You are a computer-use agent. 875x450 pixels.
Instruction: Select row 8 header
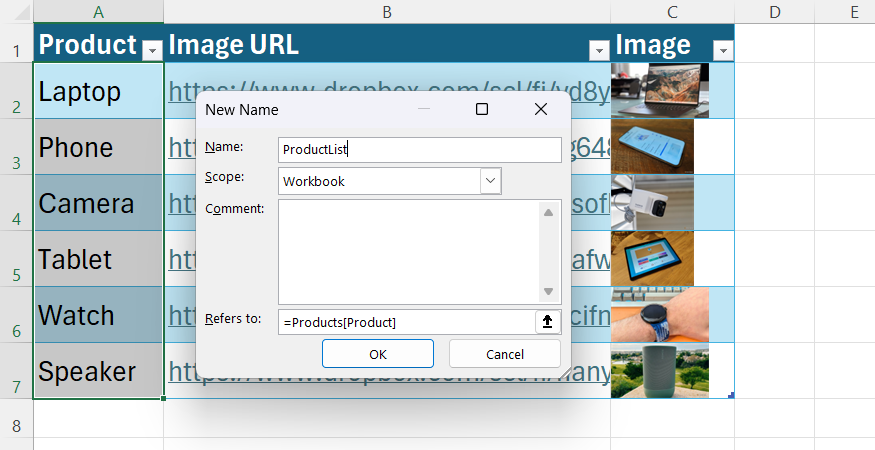tap(17, 419)
